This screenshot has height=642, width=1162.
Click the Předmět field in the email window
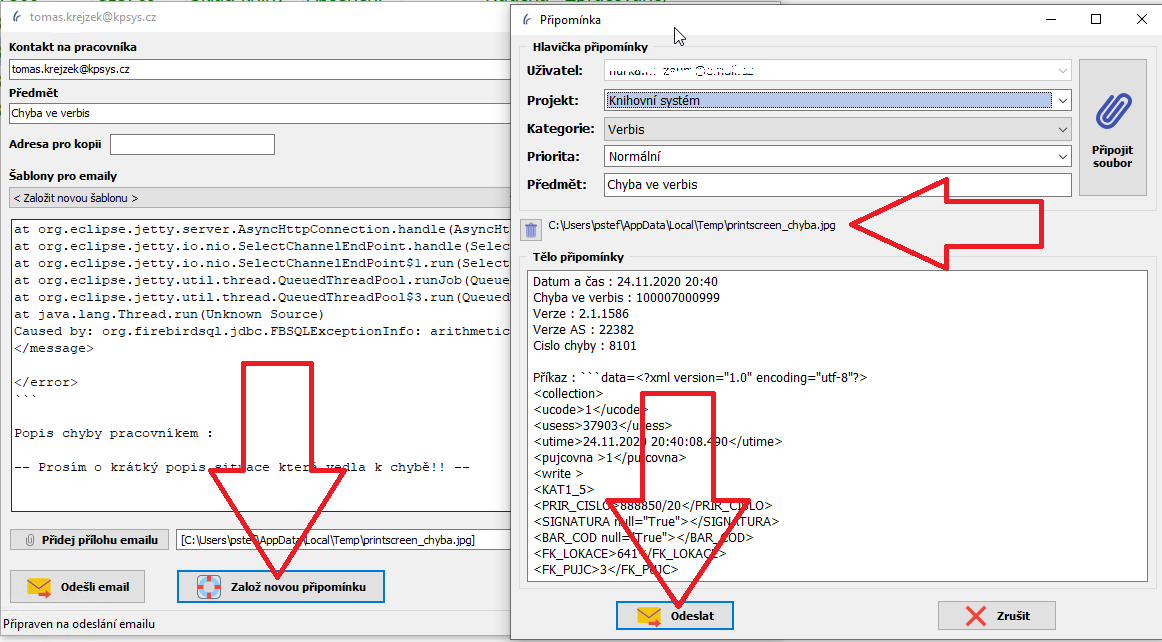pyautogui.click(x=259, y=113)
